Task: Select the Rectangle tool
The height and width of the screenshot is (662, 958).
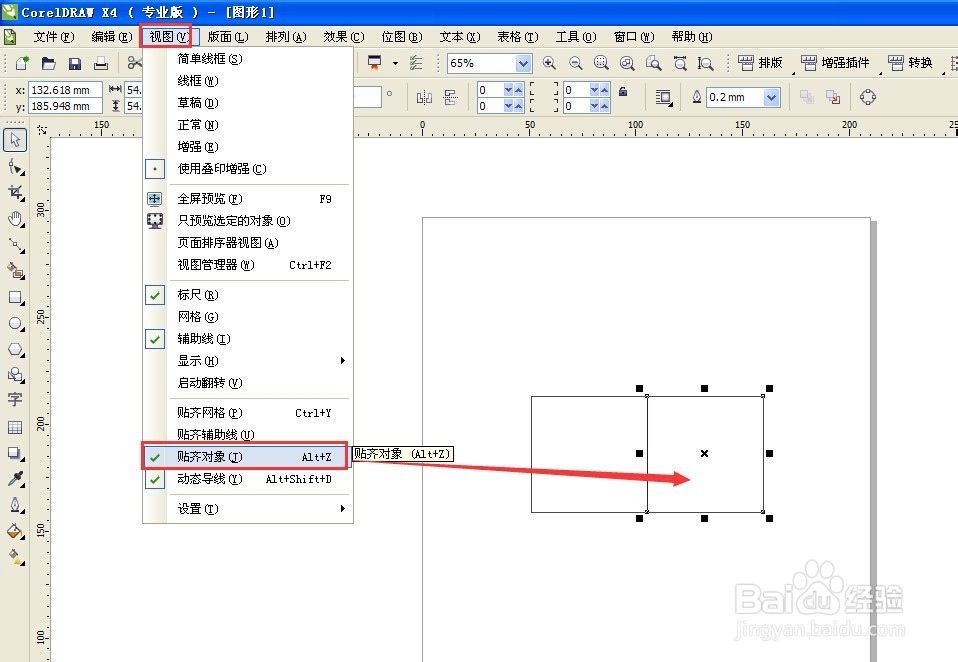Action: coord(15,297)
